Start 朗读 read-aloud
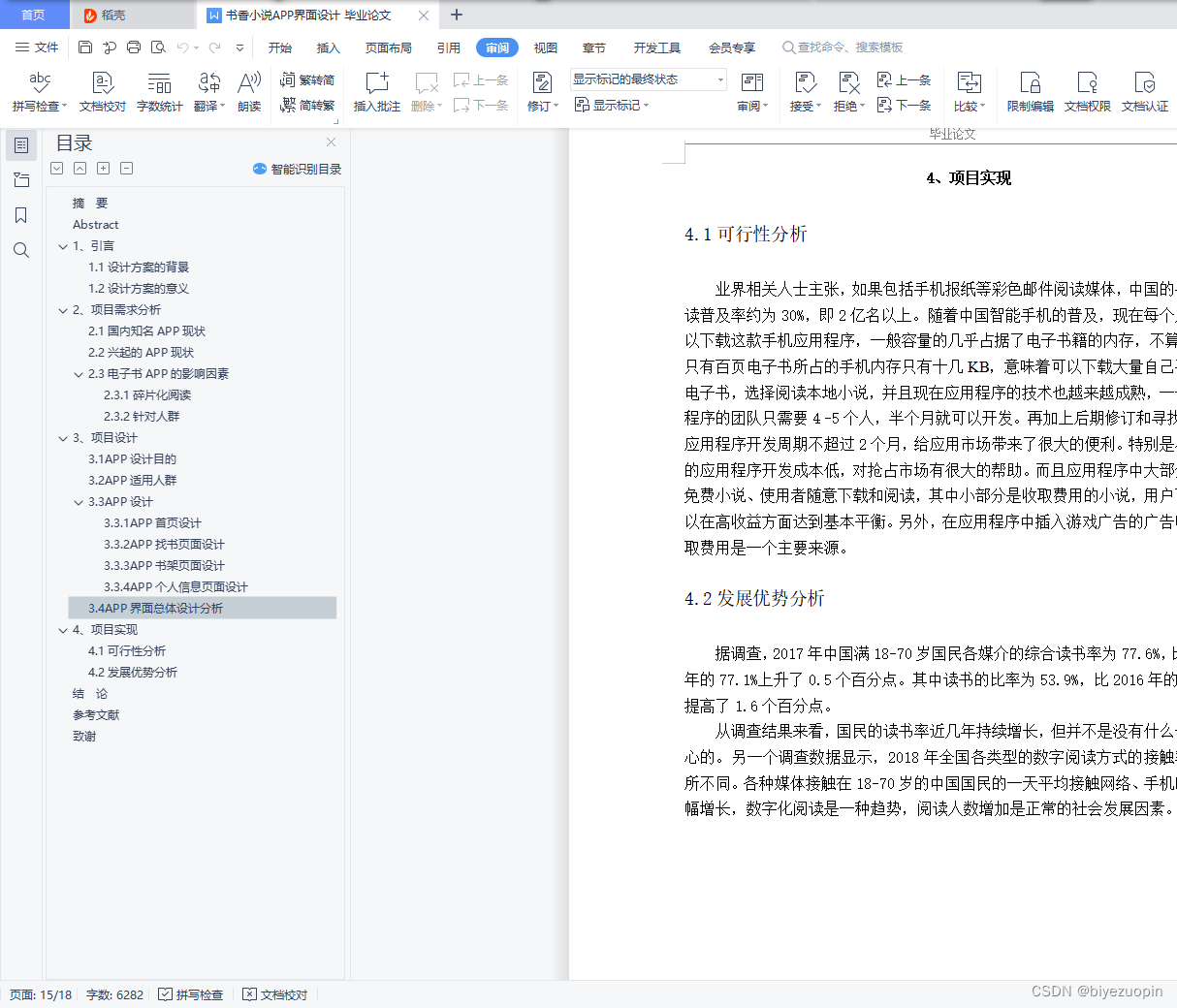This screenshot has height=1008, width=1177. (248, 92)
